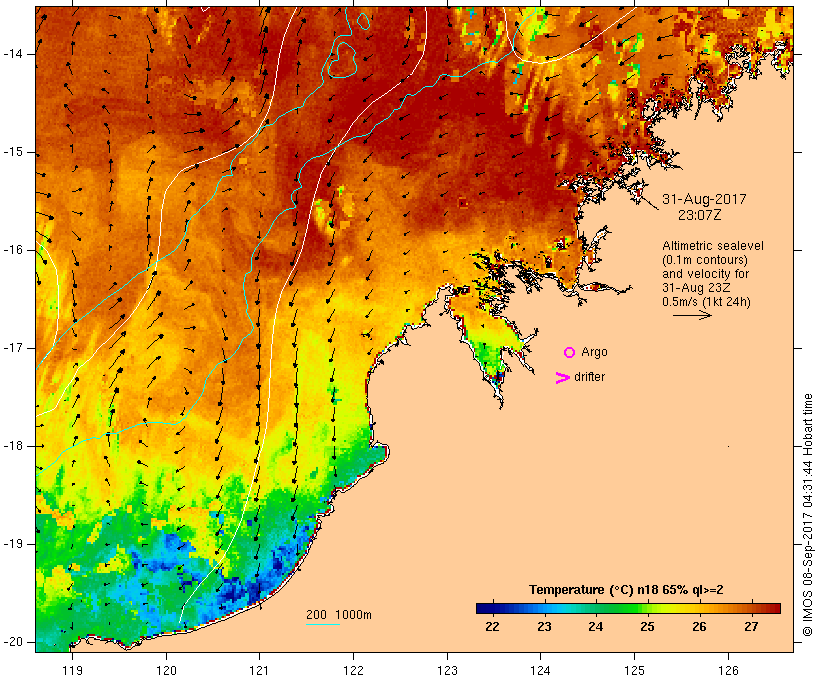Screen dimensions: 820x680
Task: Click the 'drifter' legend label
Action: tap(589, 377)
